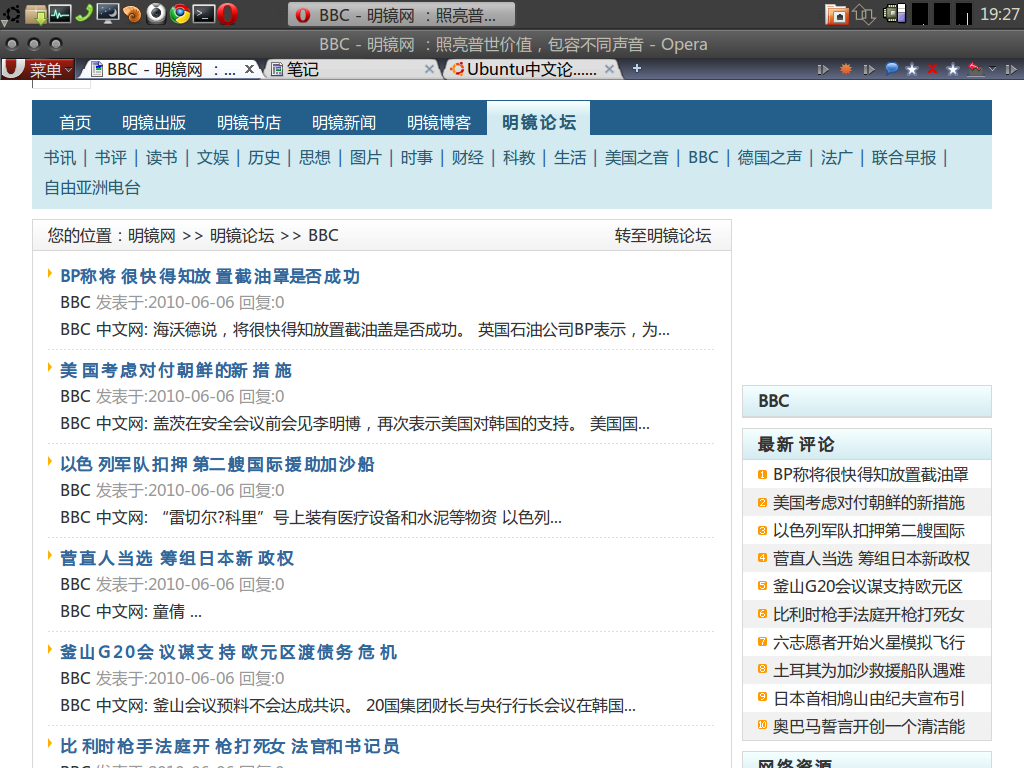Screen dimensions: 1024x768
Task: Expand the arrow beside closed tabs icon
Action: click(993, 69)
